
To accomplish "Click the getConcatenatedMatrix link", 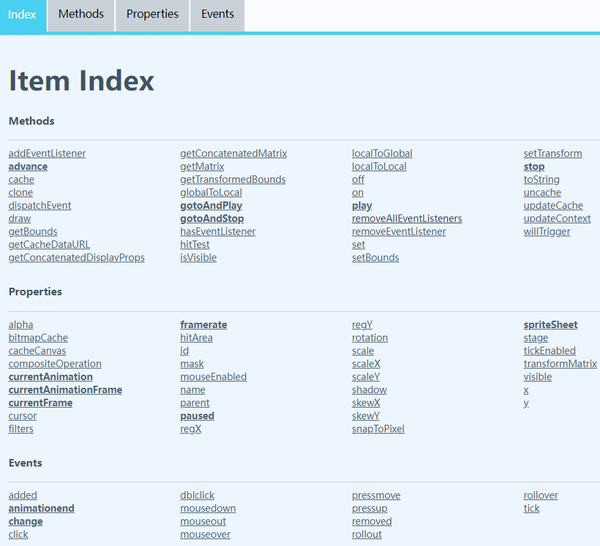I will [x=233, y=154].
